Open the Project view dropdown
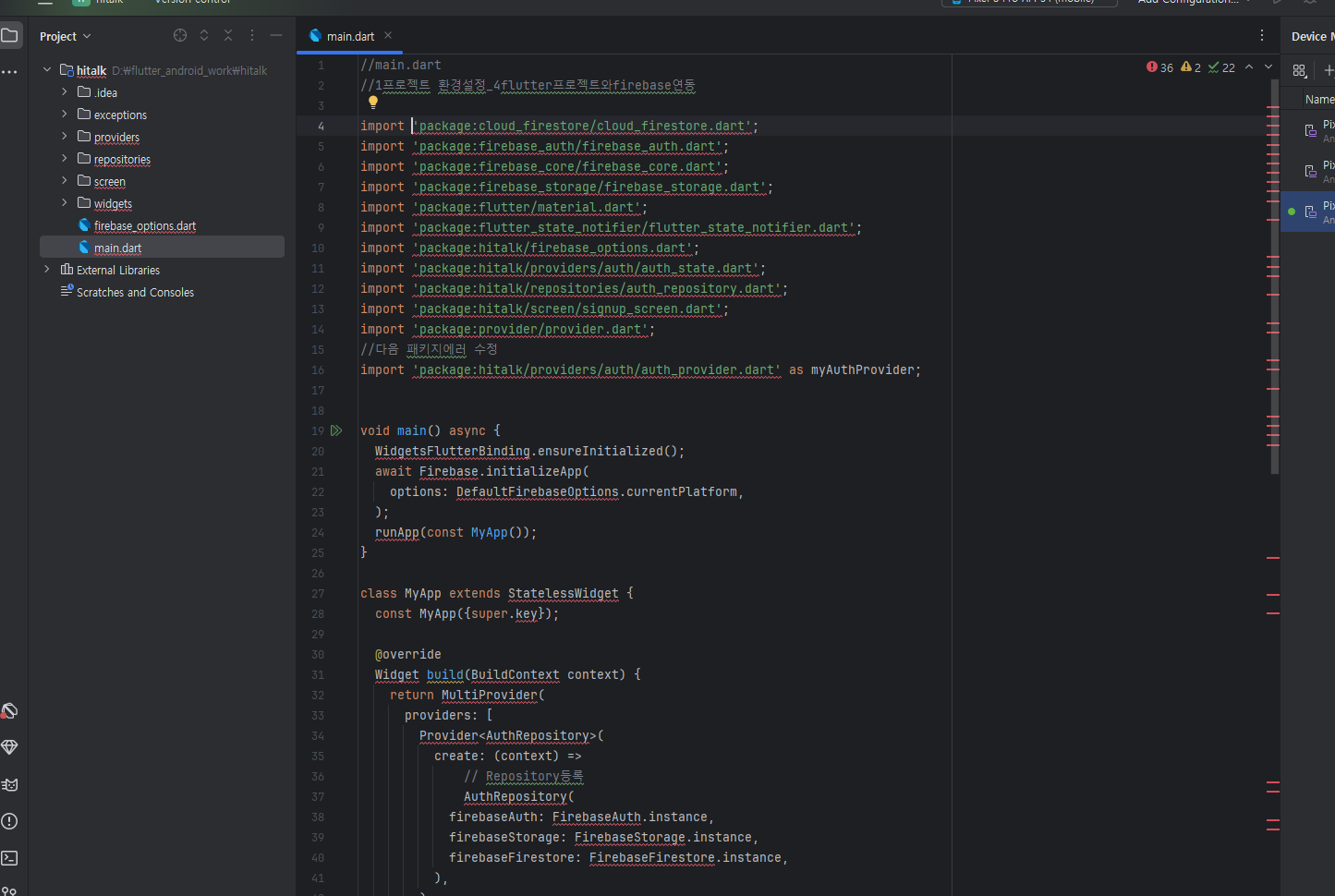 (x=66, y=36)
